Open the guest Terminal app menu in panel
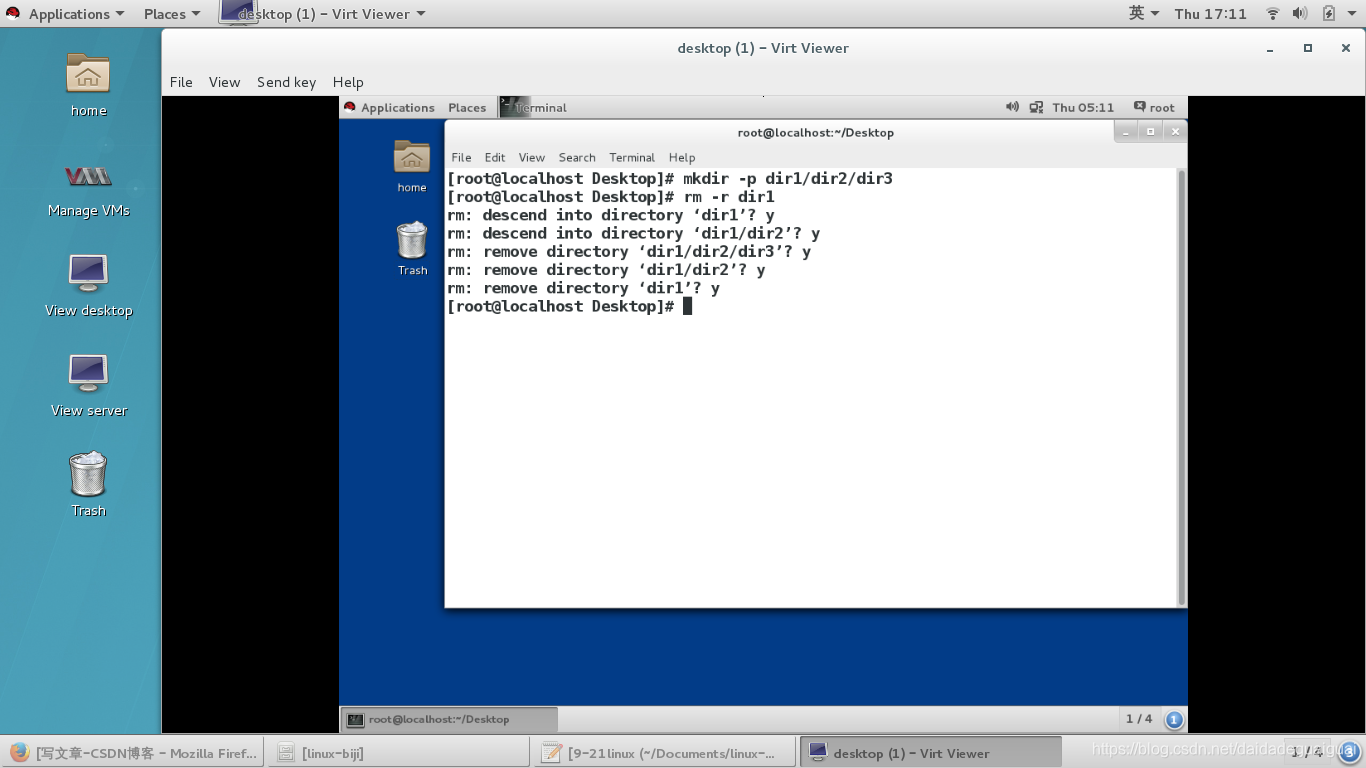 pyautogui.click(x=534, y=107)
